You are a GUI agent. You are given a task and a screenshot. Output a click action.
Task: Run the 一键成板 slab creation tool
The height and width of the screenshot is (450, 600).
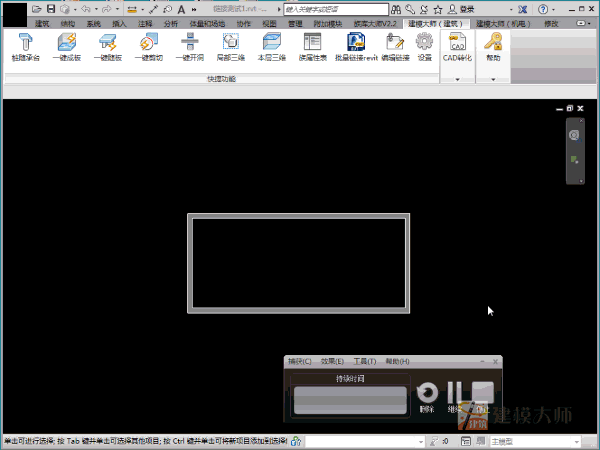(x=67, y=47)
